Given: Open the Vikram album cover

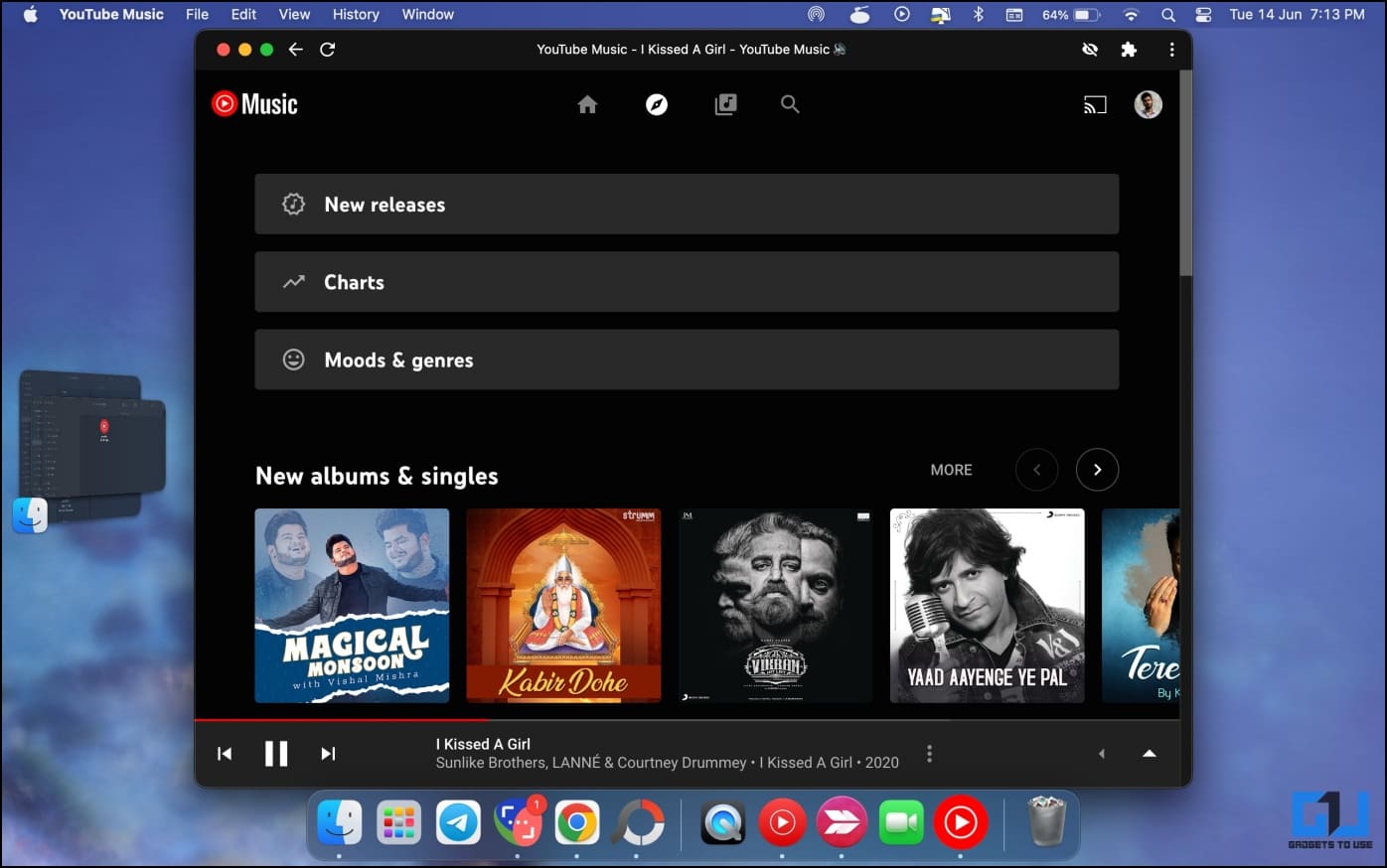Looking at the screenshot, I should 775,606.
